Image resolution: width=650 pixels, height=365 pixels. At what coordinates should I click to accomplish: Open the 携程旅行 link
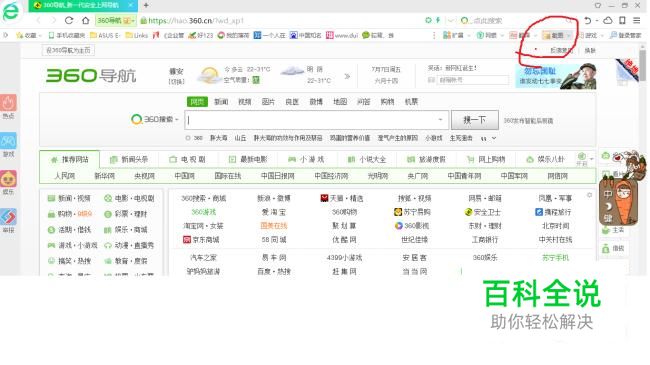(553, 212)
